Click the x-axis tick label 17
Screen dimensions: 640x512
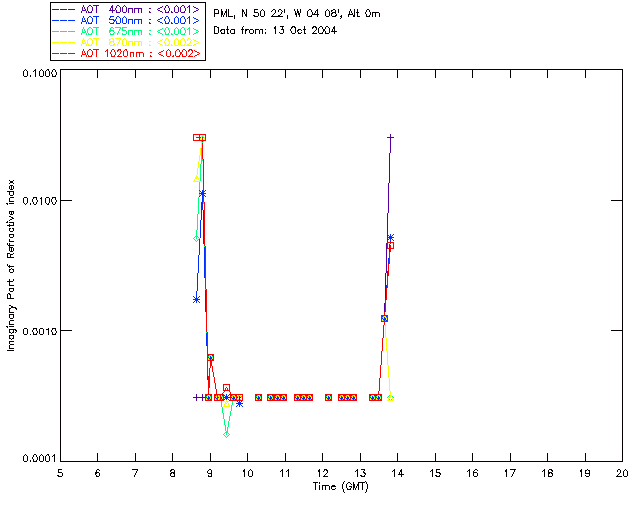[x=510, y=473]
